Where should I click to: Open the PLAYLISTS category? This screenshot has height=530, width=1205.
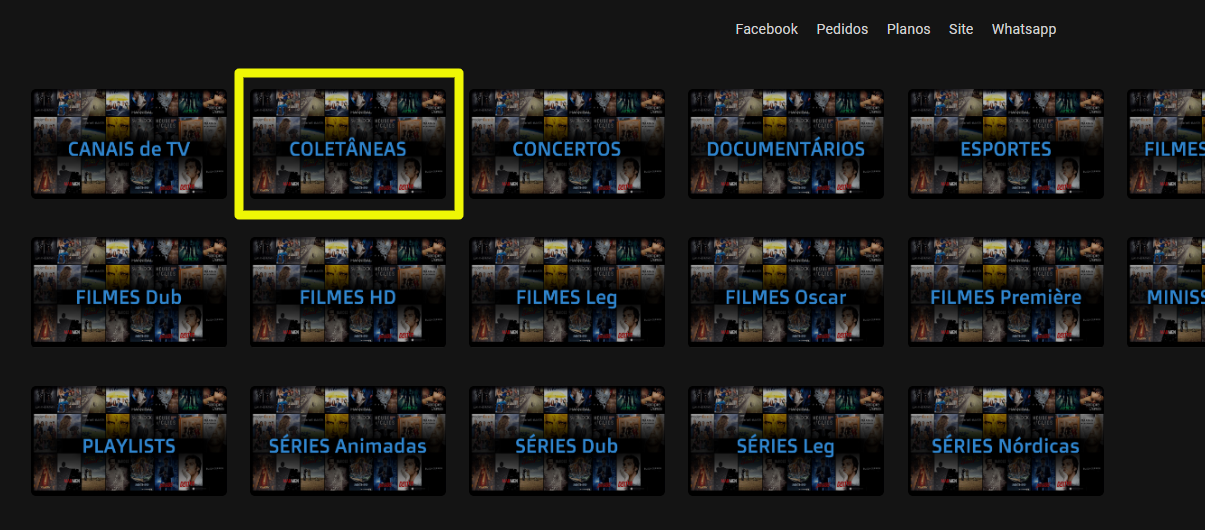coord(129,441)
